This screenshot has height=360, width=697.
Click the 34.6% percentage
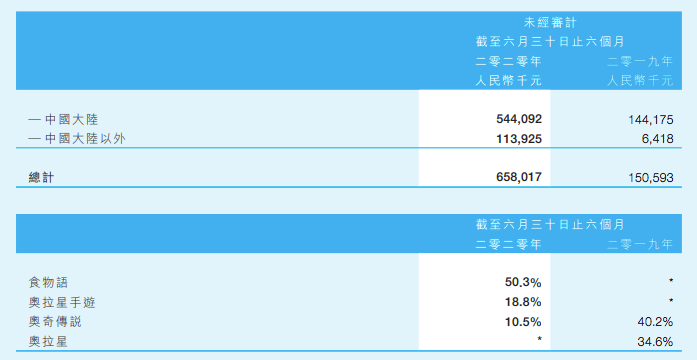(655, 342)
